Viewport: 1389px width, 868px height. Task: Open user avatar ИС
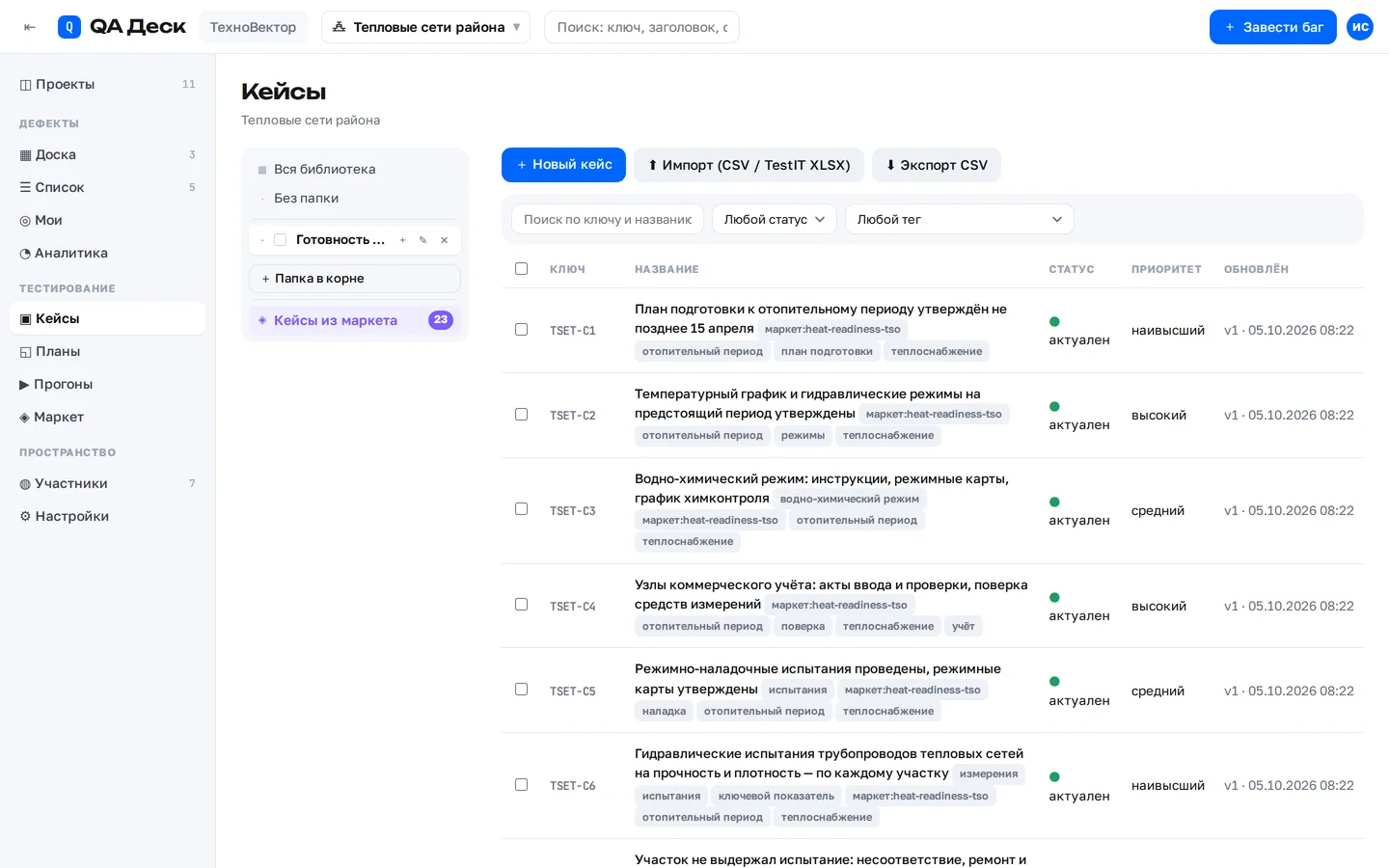[1360, 27]
